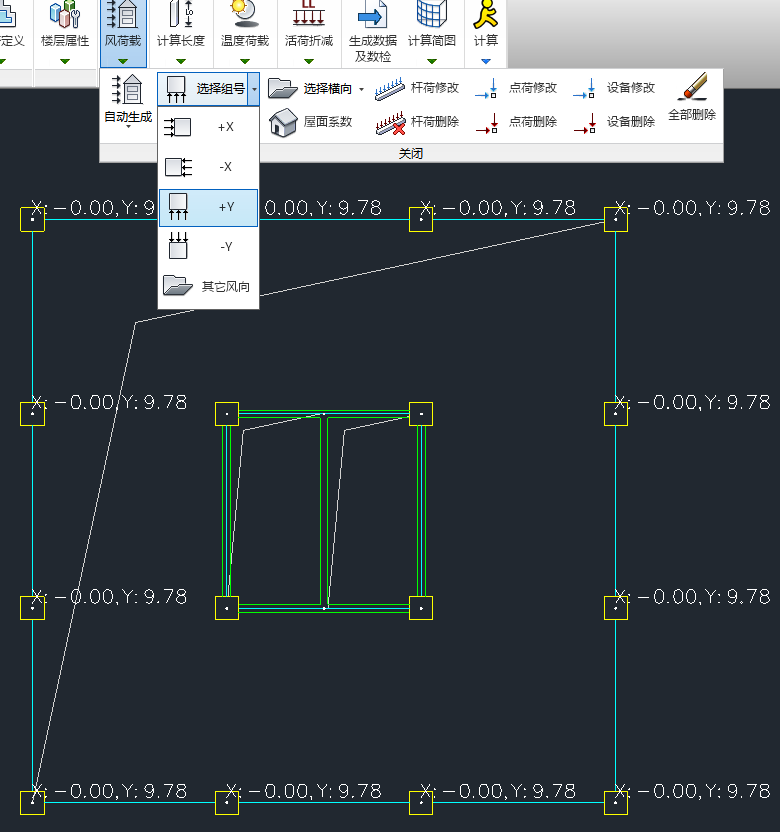Viewport: 780px width, 832px height.
Task: Click 选择榀向 folder button
Action: 310,89
